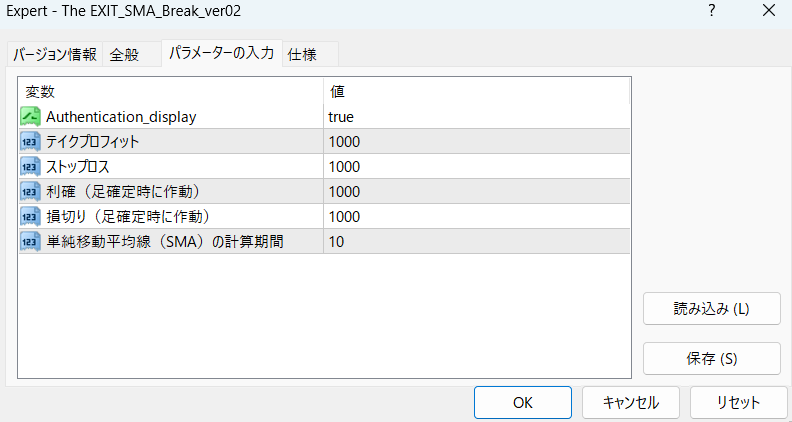Image resolution: width=792 pixels, height=422 pixels.
Task: Go to the 仕様 tab
Action: click(x=302, y=54)
